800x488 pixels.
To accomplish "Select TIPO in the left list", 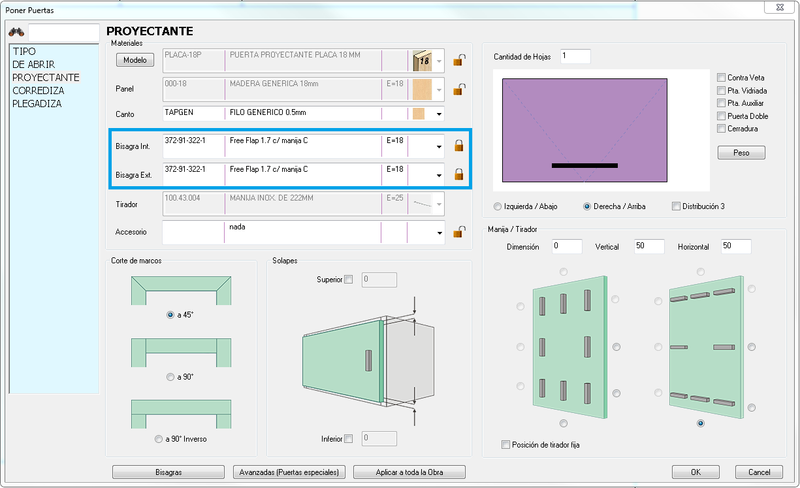I will [24, 52].
